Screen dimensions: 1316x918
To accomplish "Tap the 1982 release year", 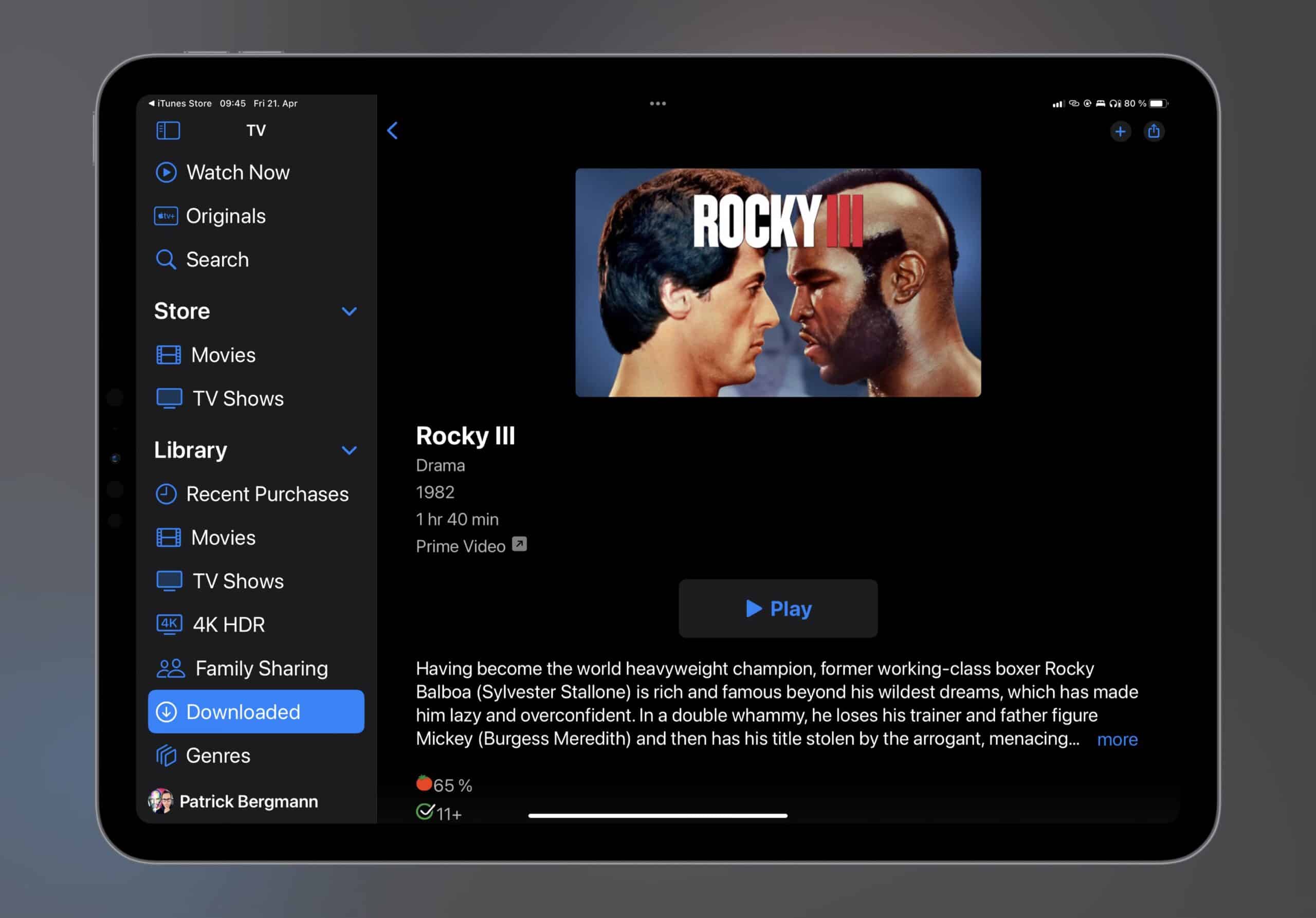I will click(435, 492).
